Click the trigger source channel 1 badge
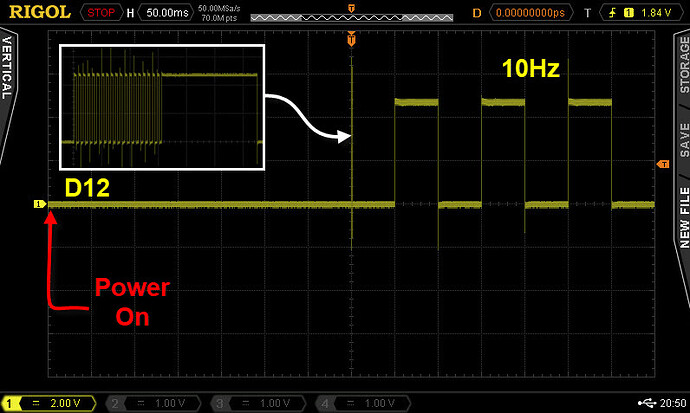Viewport: 690px width, 413px height. [628, 13]
